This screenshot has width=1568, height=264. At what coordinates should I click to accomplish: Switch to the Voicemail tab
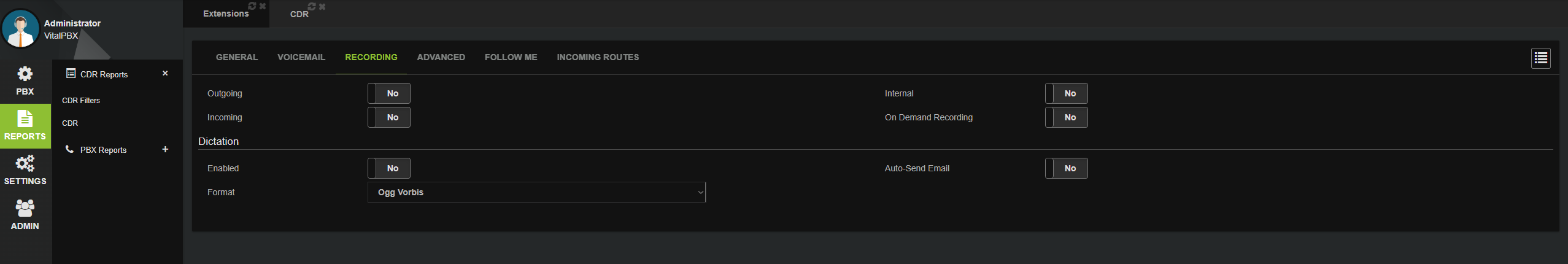coord(301,57)
